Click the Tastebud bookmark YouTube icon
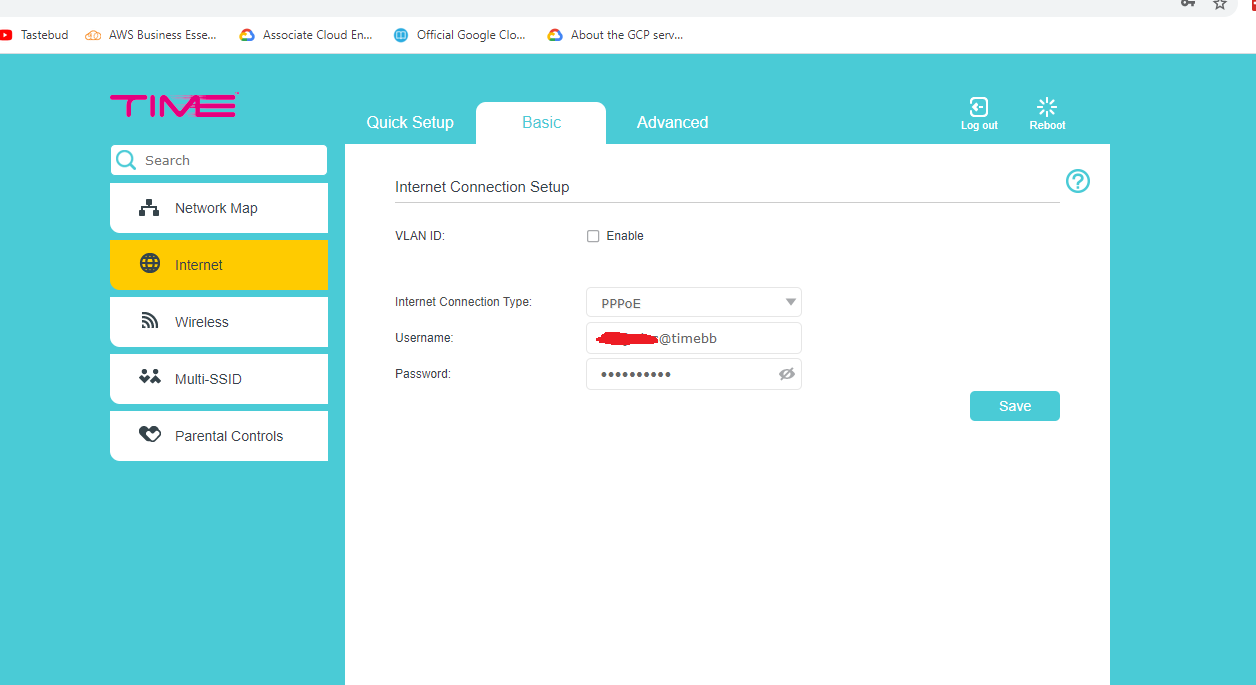The height and width of the screenshot is (685, 1256). pos(6,35)
